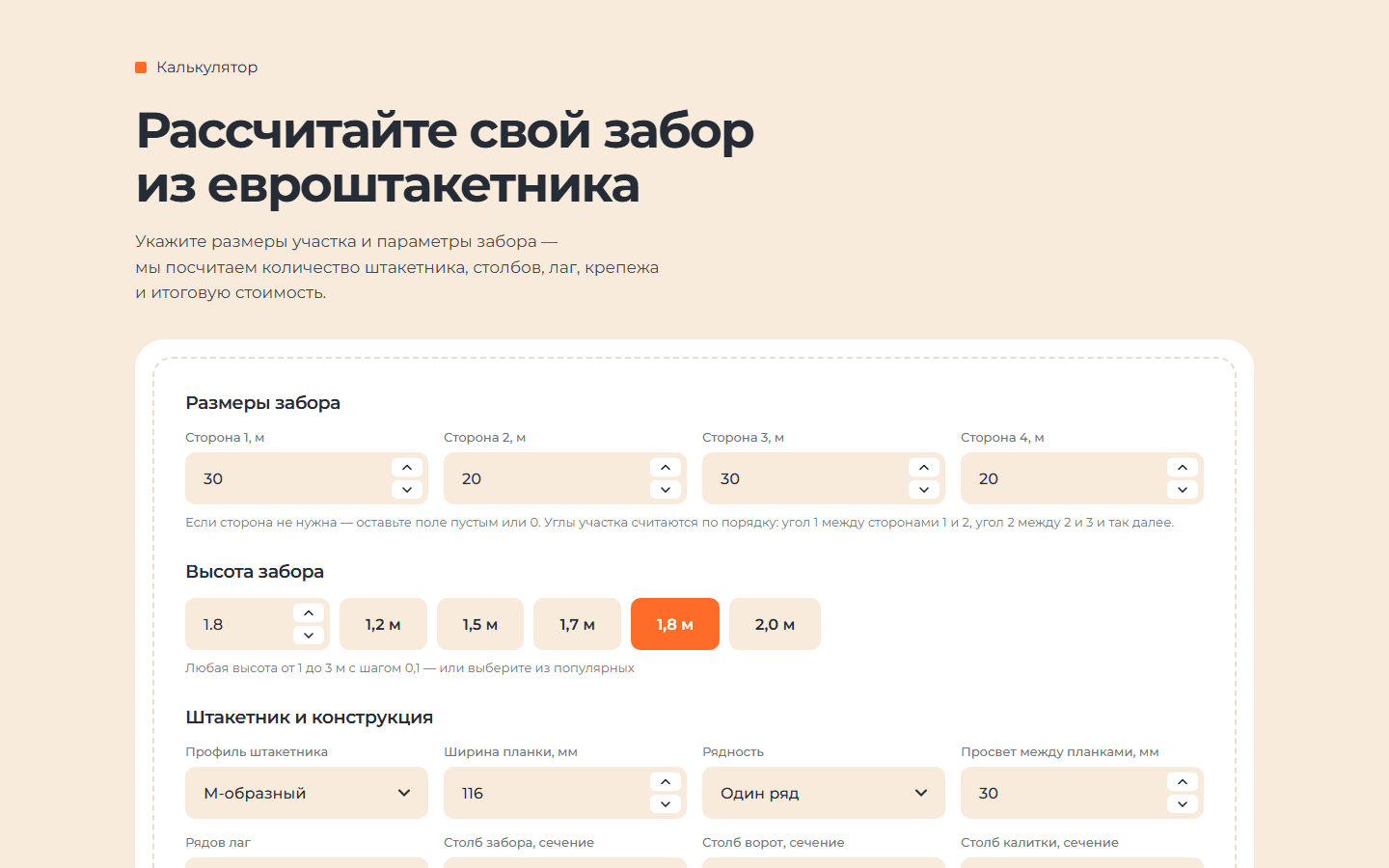The height and width of the screenshot is (868, 1389).
Task: Increase Просвет между планками with up arrow
Action: click(x=1183, y=782)
